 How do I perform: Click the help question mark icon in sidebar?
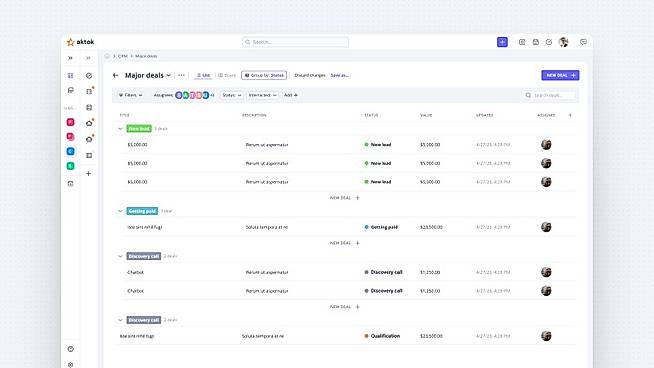click(x=70, y=349)
